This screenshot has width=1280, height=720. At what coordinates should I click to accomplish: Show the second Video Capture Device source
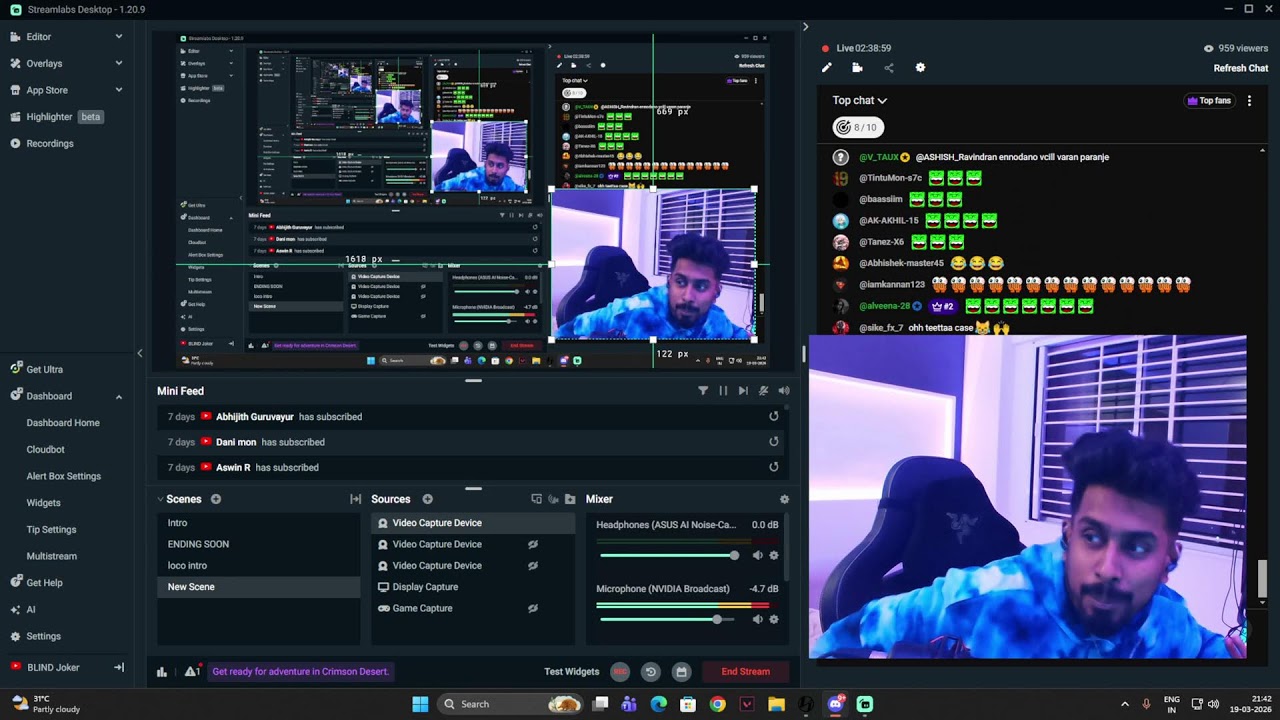(x=533, y=544)
